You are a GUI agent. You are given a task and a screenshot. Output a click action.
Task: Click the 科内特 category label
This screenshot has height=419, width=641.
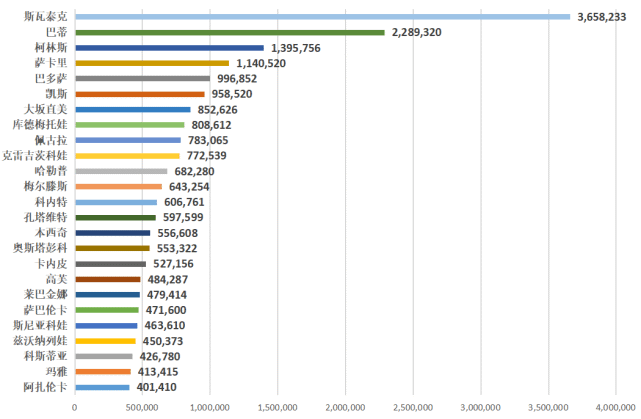tap(51, 202)
